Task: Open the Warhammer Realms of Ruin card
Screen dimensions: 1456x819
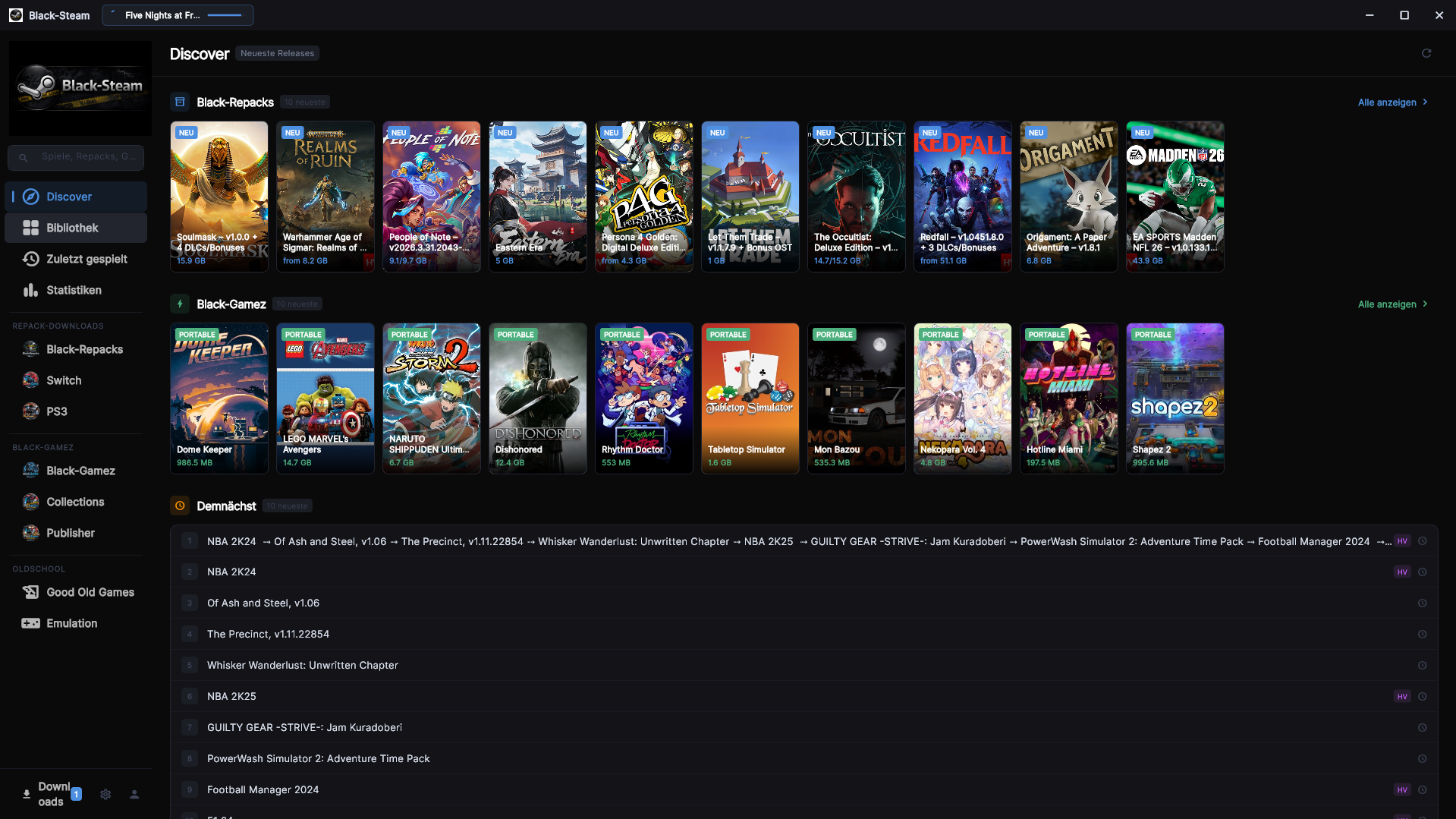Action: click(325, 197)
